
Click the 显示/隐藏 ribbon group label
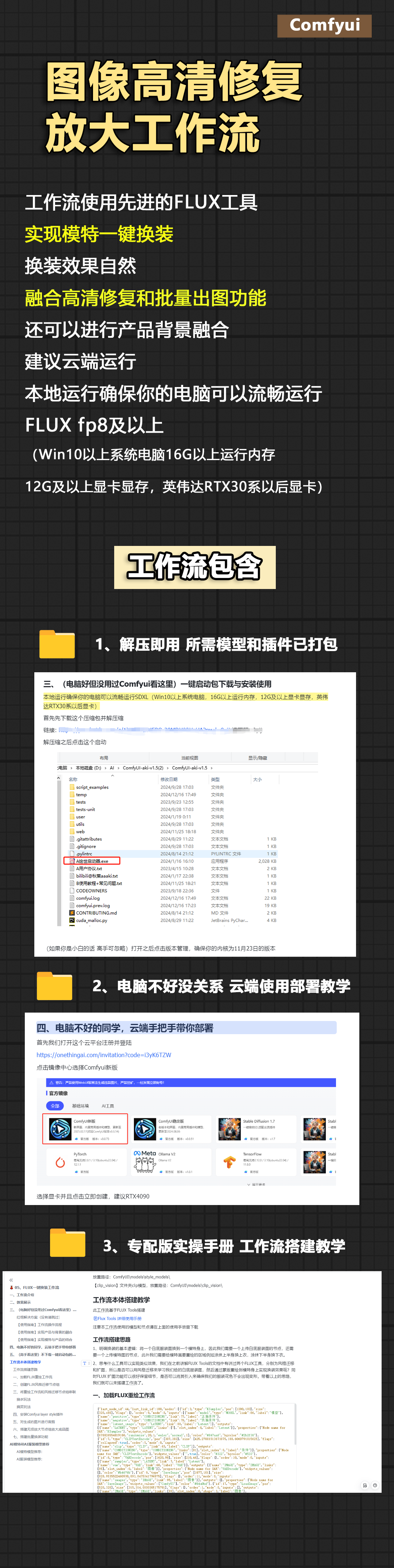(258, 758)
